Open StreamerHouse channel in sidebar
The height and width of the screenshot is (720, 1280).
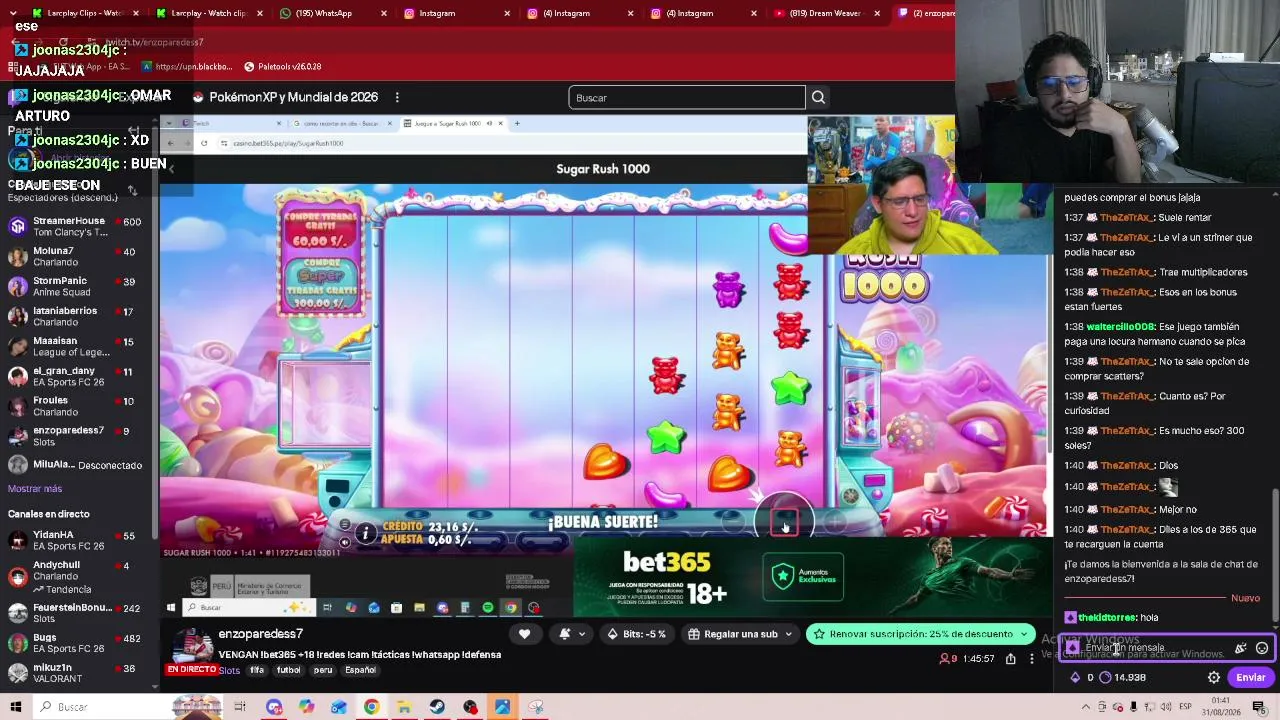78,226
